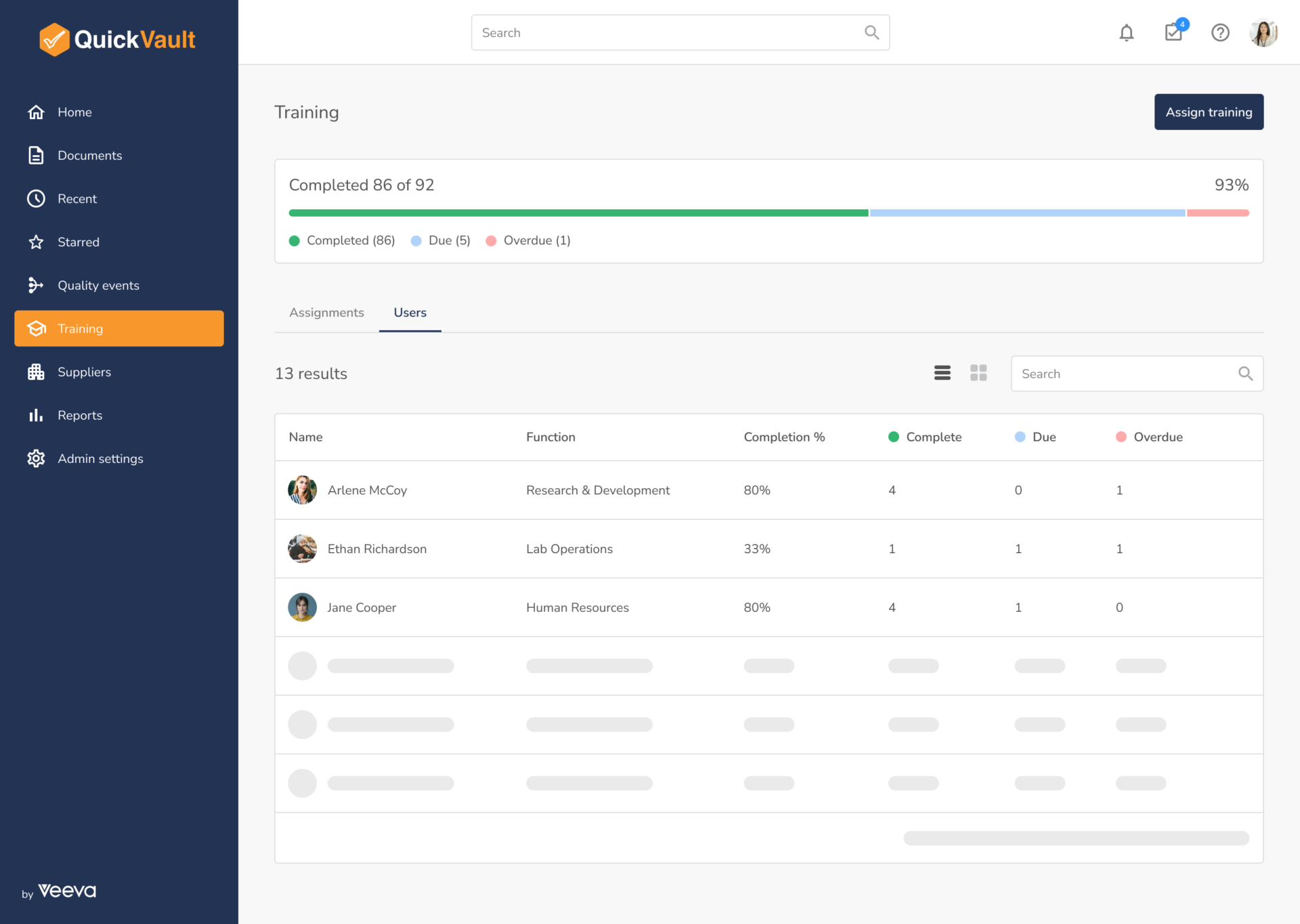The height and width of the screenshot is (924, 1300).
Task: Open Documents in the sidebar
Action: [x=89, y=155]
